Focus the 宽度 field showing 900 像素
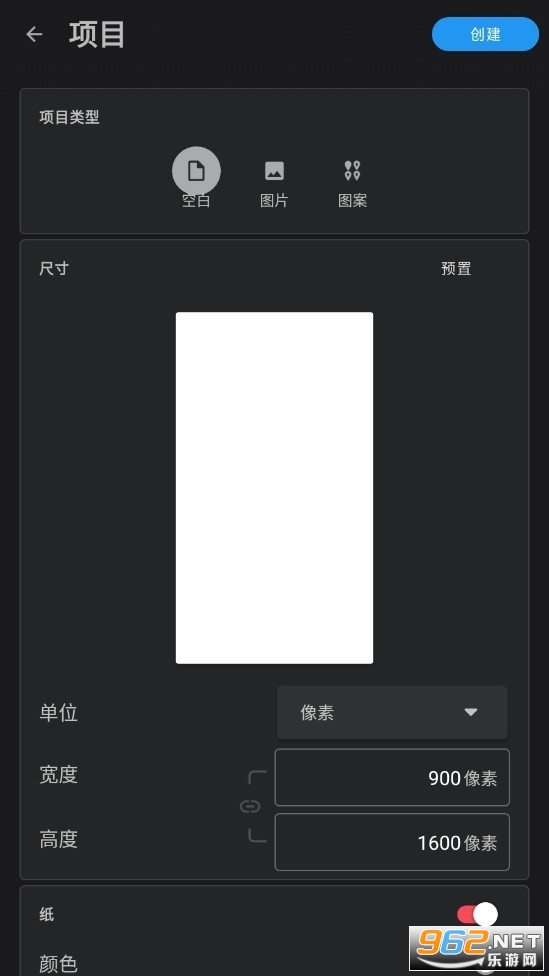 [x=392, y=777]
